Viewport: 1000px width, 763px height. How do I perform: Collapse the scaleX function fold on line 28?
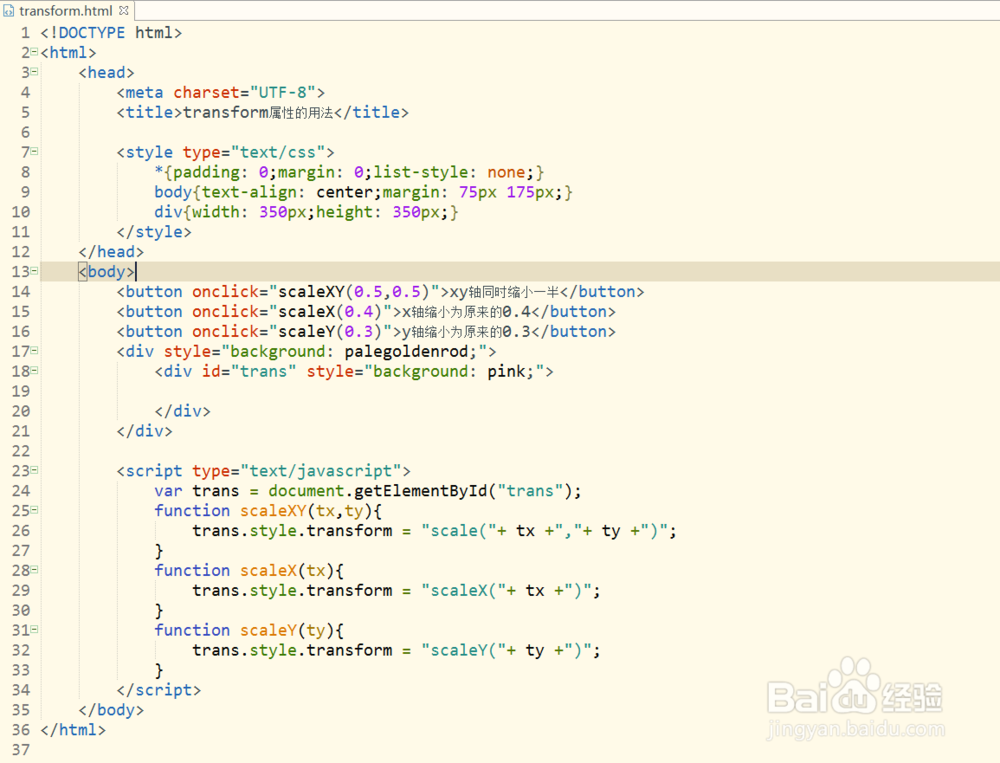pyautogui.click(x=34, y=569)
